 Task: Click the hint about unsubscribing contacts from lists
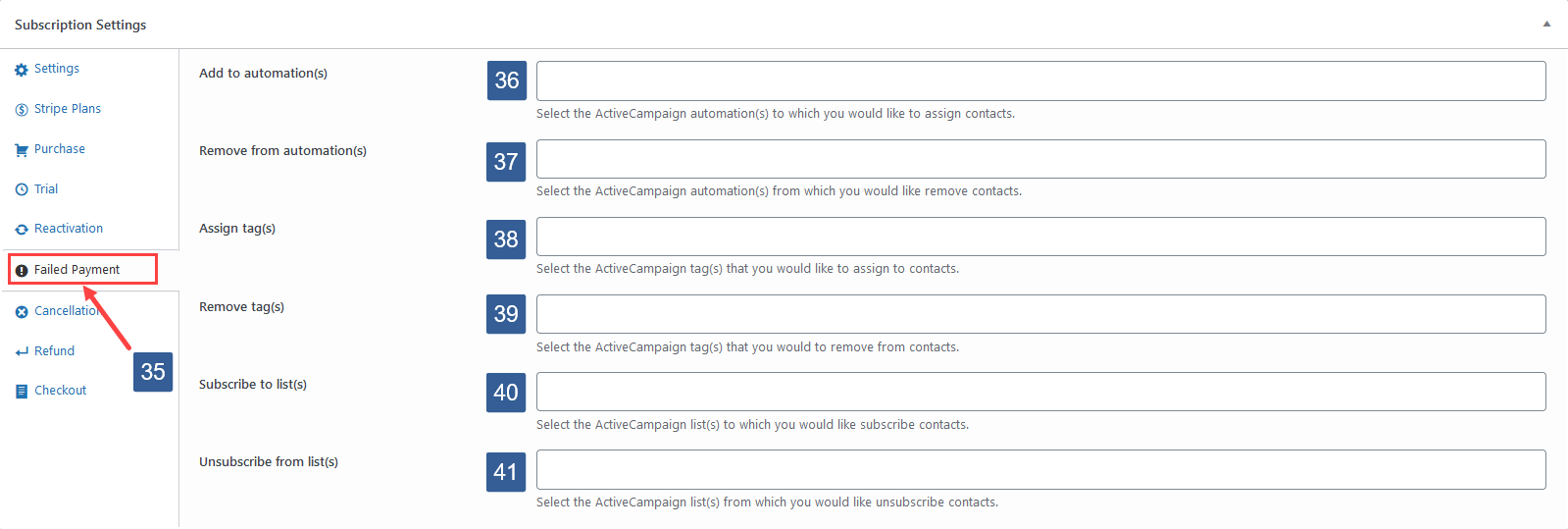click(x=767, y=503)
